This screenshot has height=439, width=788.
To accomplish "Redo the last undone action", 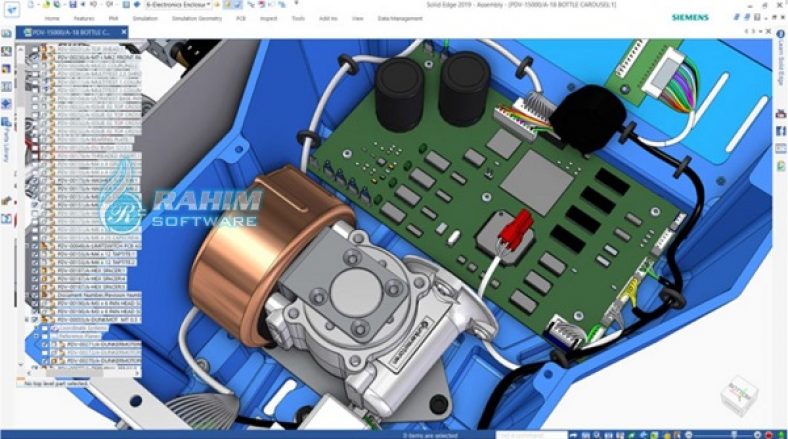I will coord(110,5).
